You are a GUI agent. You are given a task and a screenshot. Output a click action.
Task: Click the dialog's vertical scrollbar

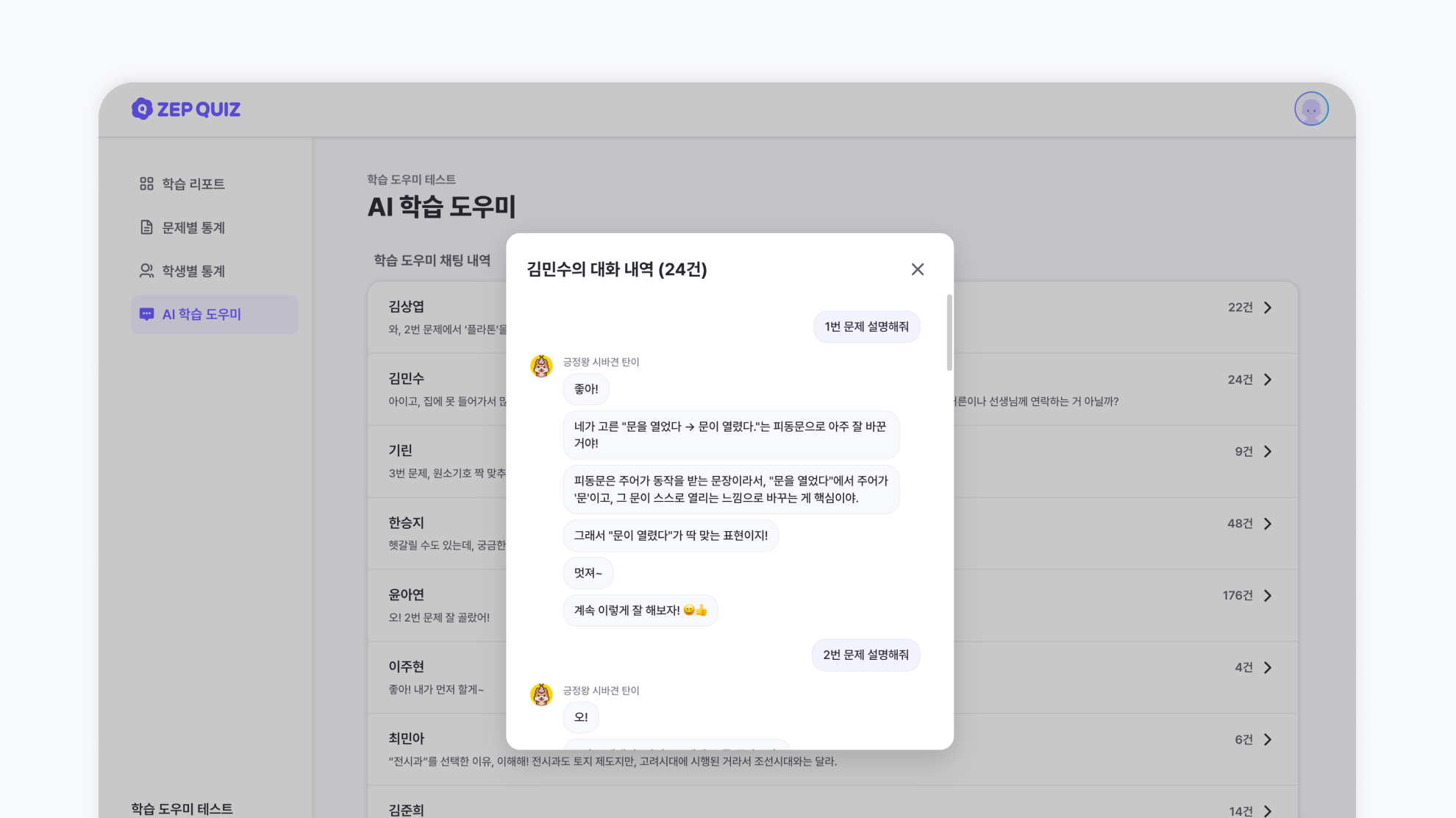[949, 332]
